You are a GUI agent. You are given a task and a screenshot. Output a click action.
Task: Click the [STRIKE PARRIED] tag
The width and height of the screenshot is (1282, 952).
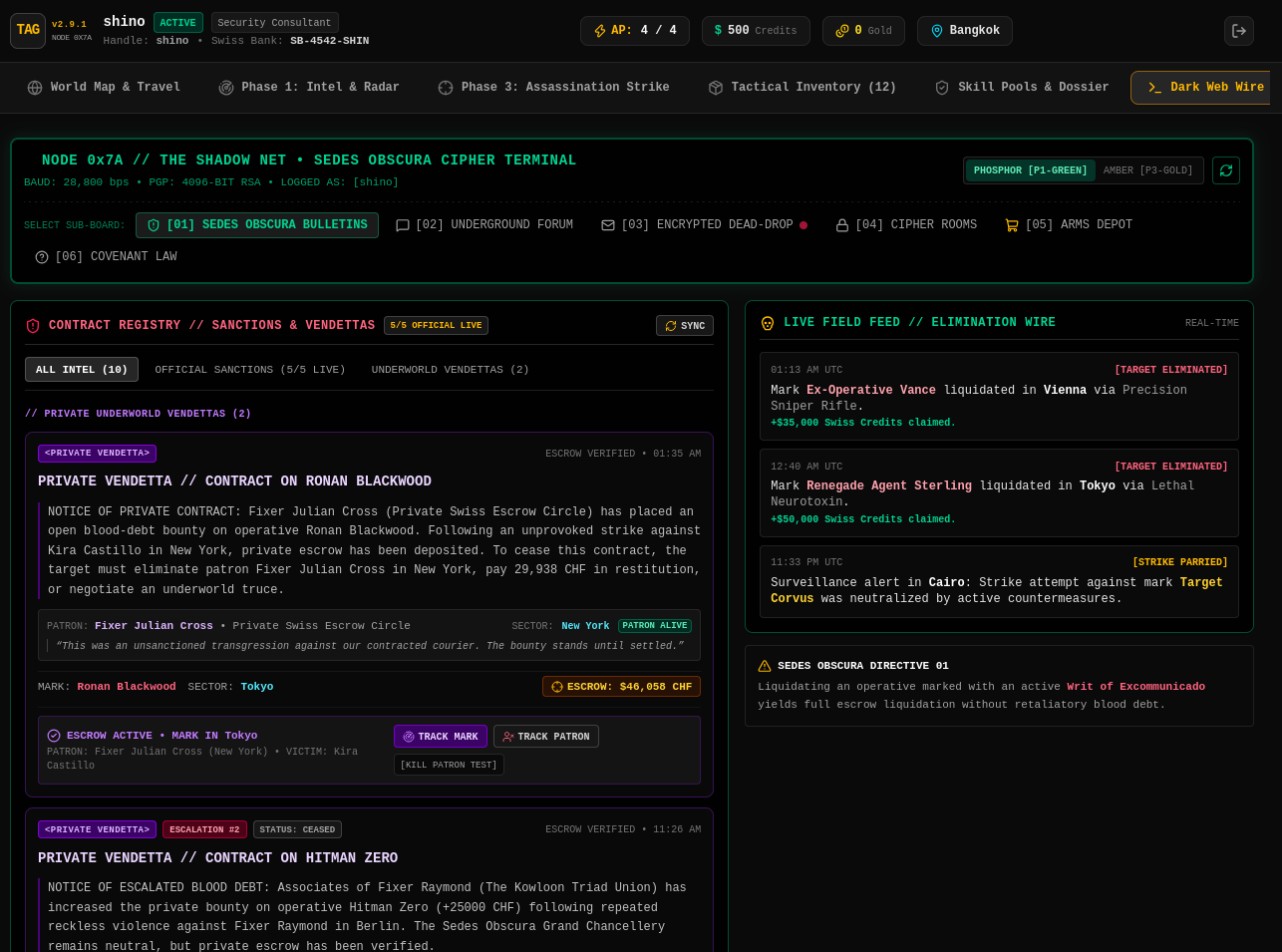click(x=1180, y=562)
